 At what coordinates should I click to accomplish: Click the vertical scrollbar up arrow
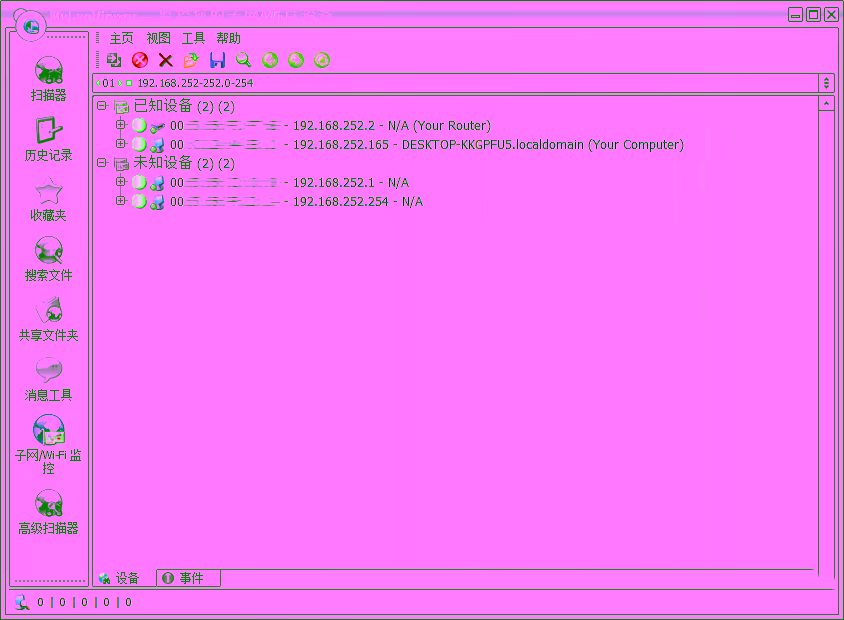tap(826, 104)
